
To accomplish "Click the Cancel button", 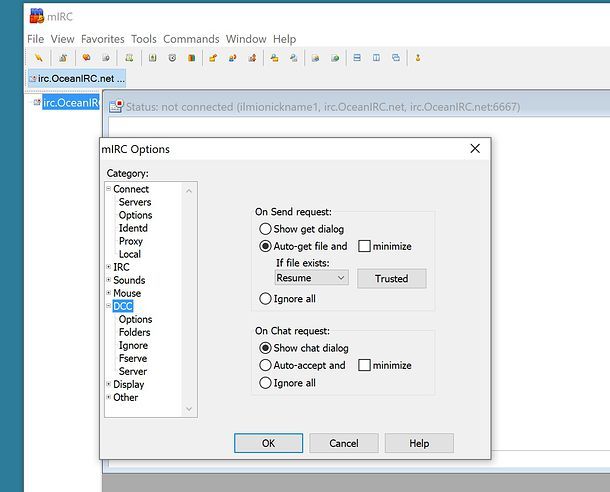I will (x=344, y=443).
